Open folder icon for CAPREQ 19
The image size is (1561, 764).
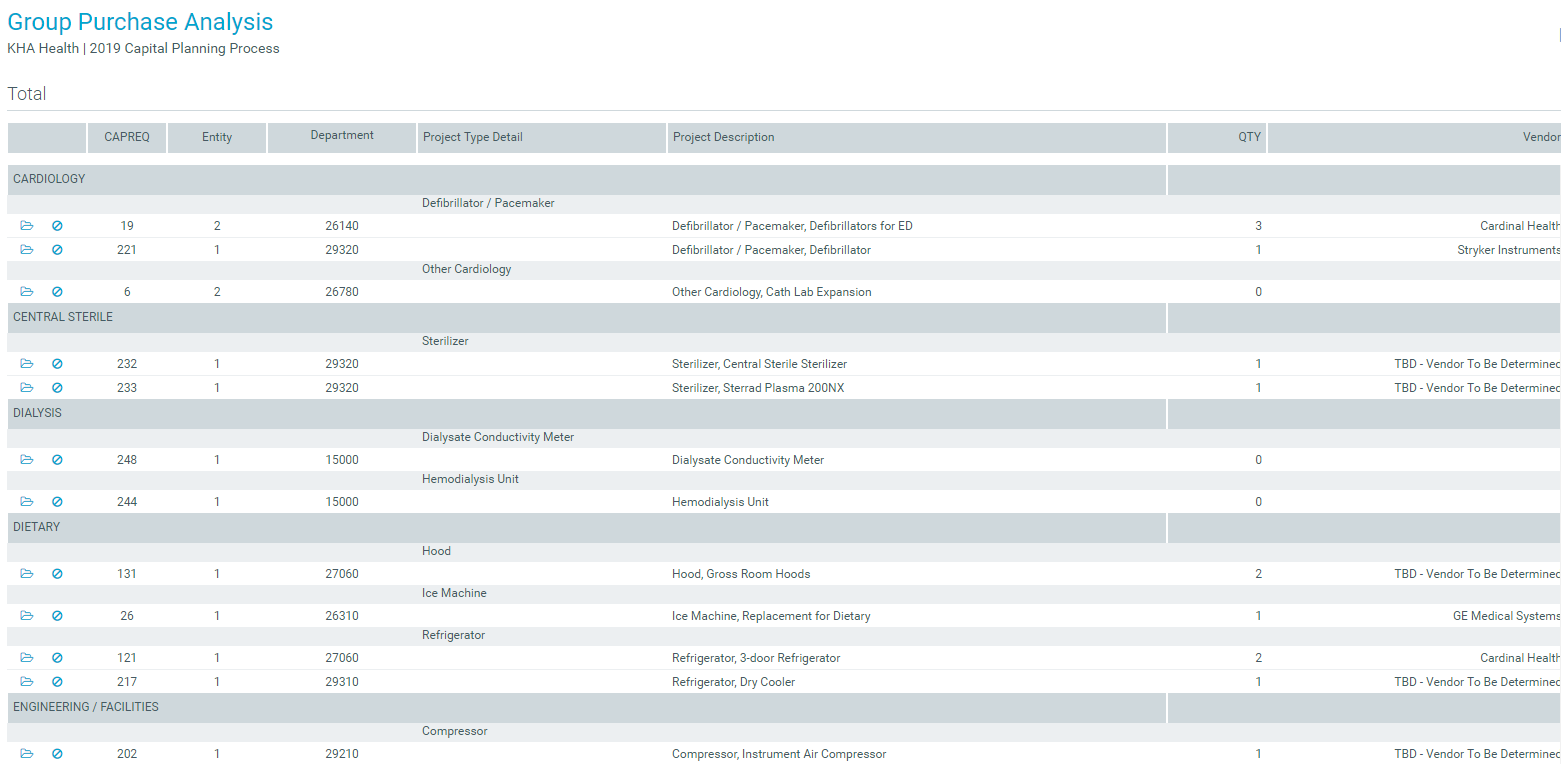coord(27,226)
